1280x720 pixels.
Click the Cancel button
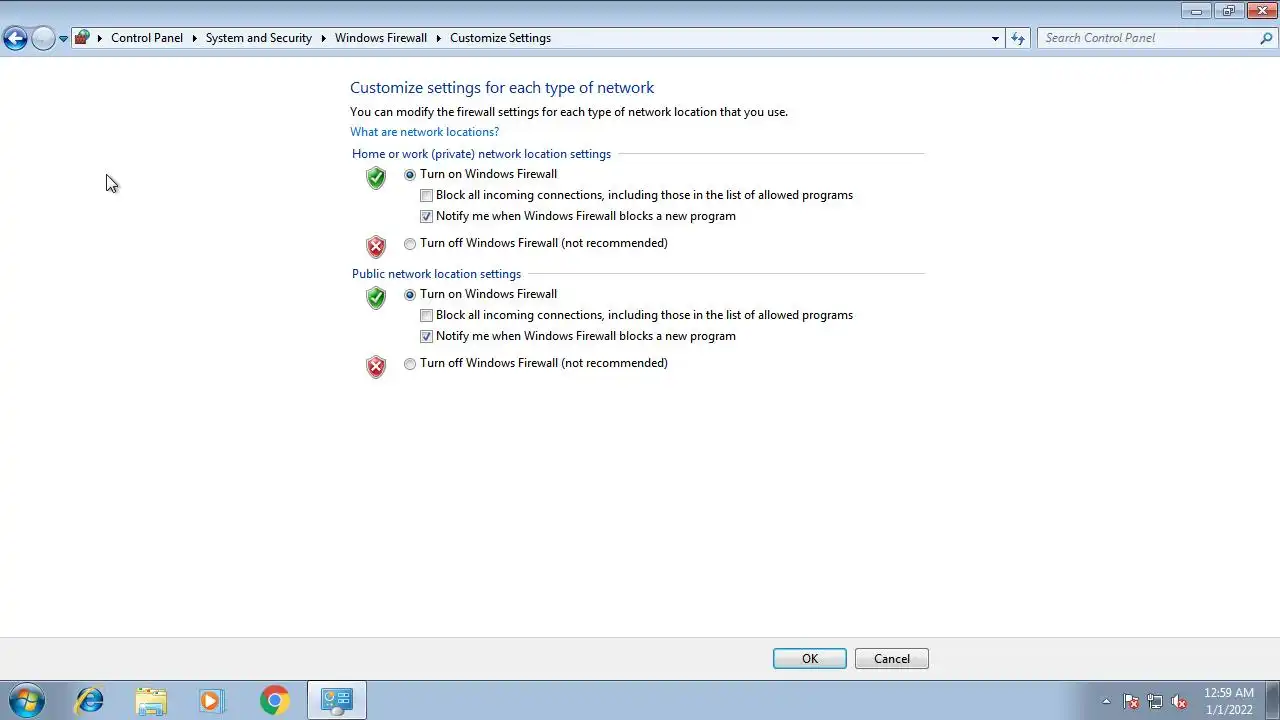pos(892,659)
